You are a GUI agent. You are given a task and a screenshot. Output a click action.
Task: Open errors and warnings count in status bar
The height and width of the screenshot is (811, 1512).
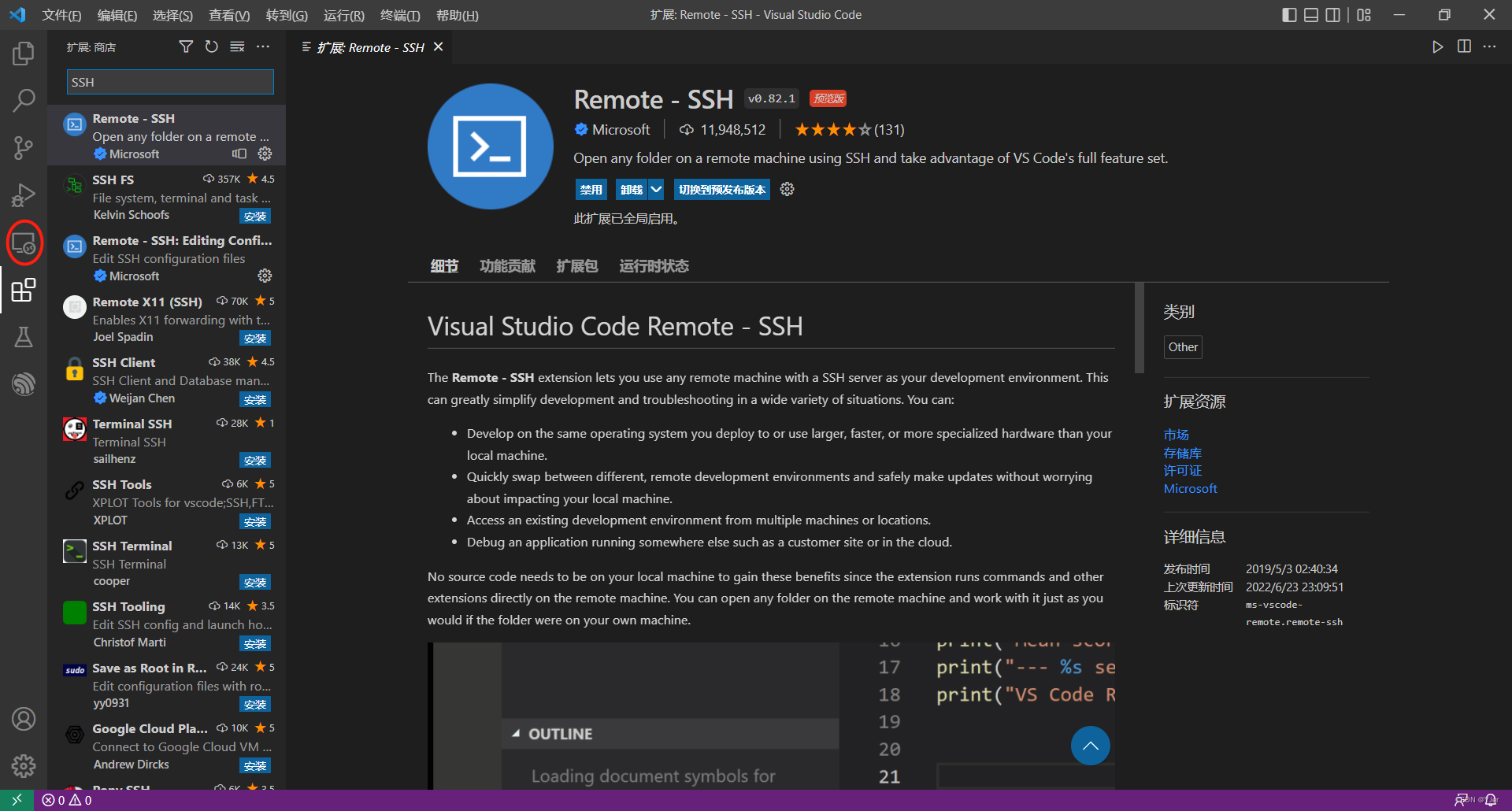(67, 800)
